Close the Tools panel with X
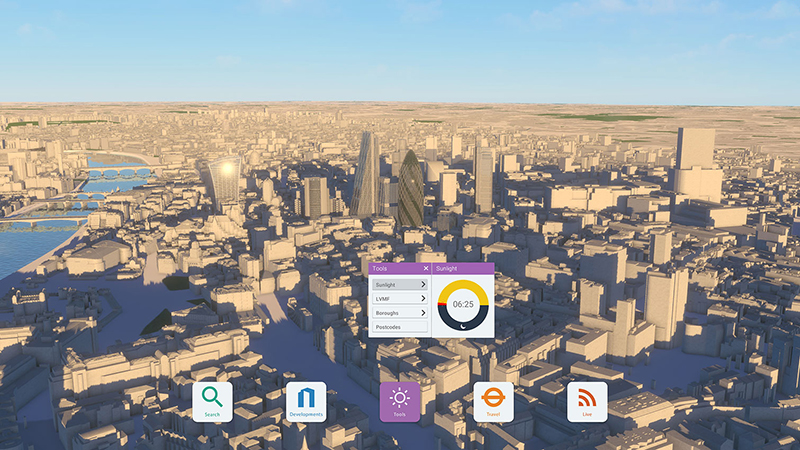 tap(425, 269)
